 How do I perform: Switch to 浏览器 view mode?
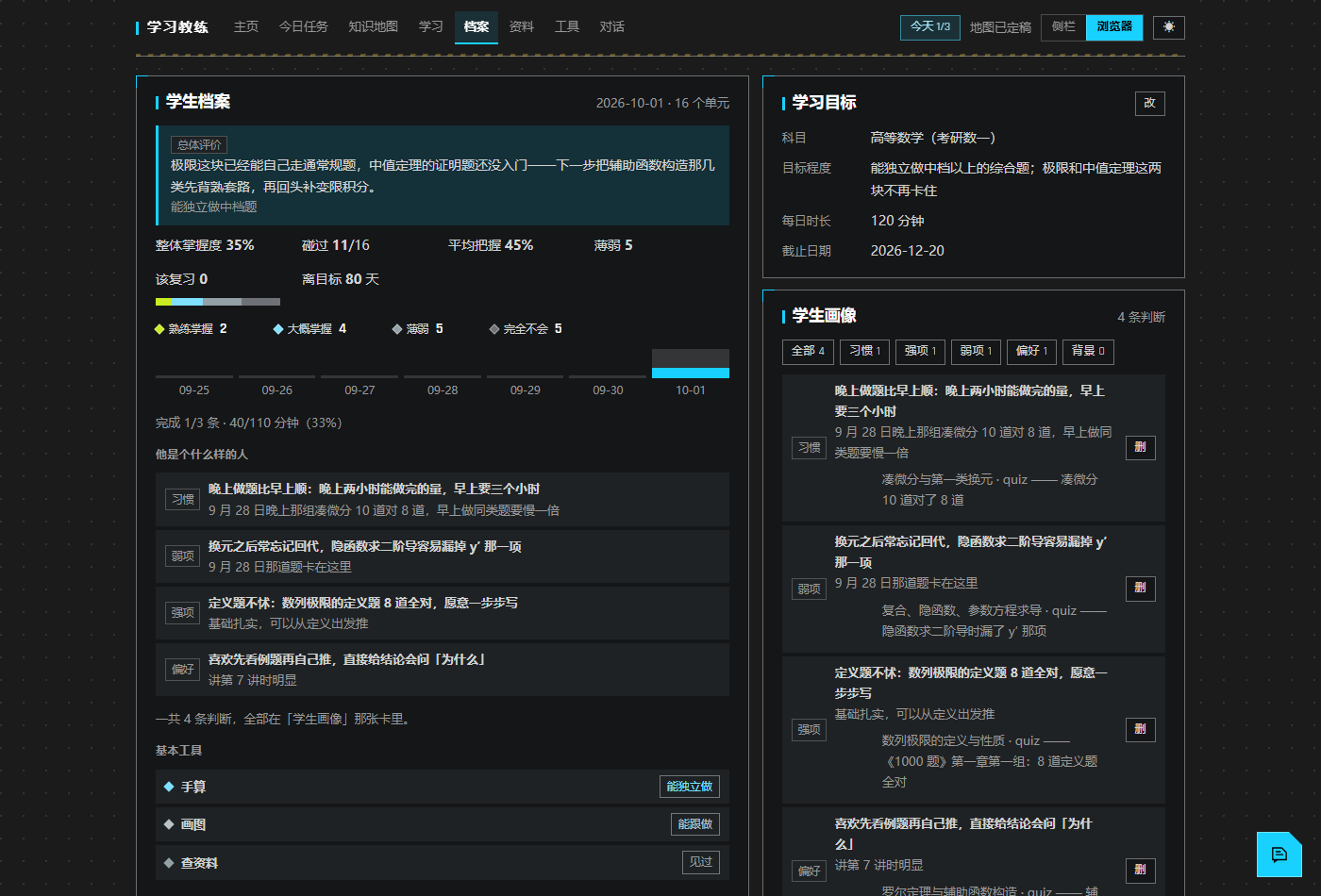coord(1114,27)
